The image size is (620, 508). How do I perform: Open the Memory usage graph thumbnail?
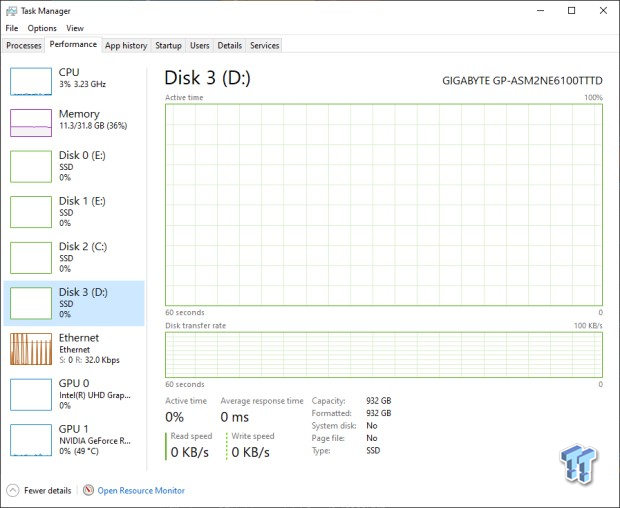click(x=30, y=122)
